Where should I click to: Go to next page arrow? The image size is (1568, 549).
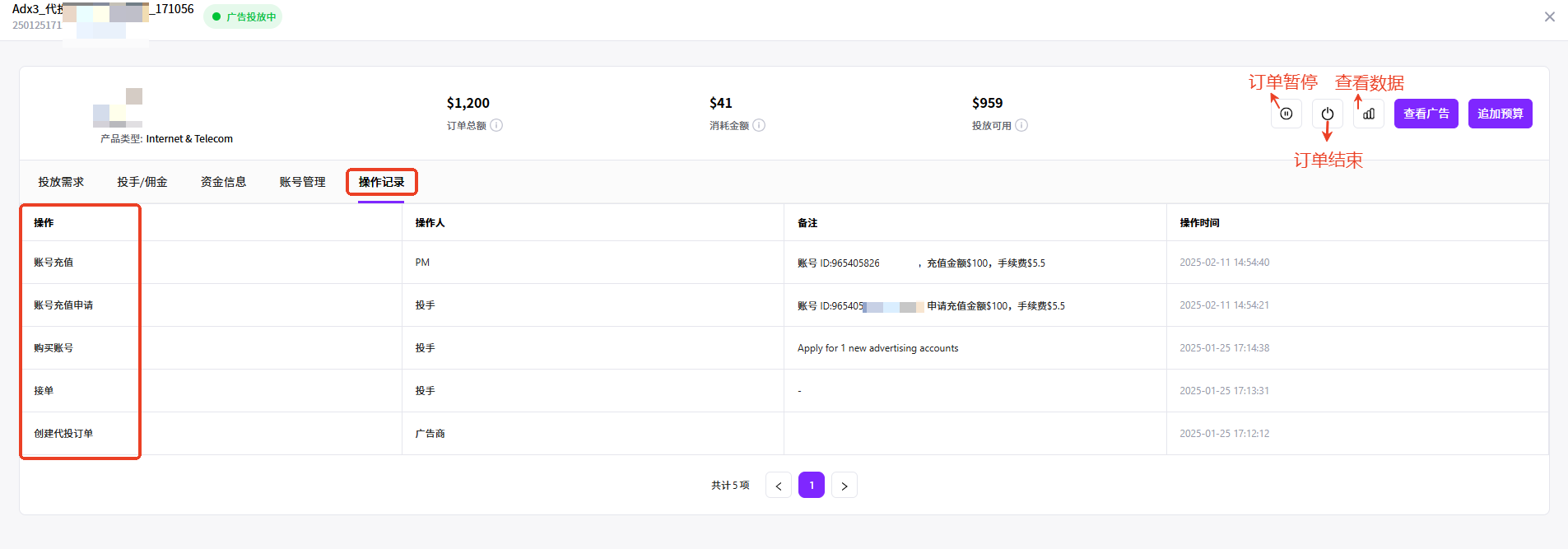[x=844, y=486]
